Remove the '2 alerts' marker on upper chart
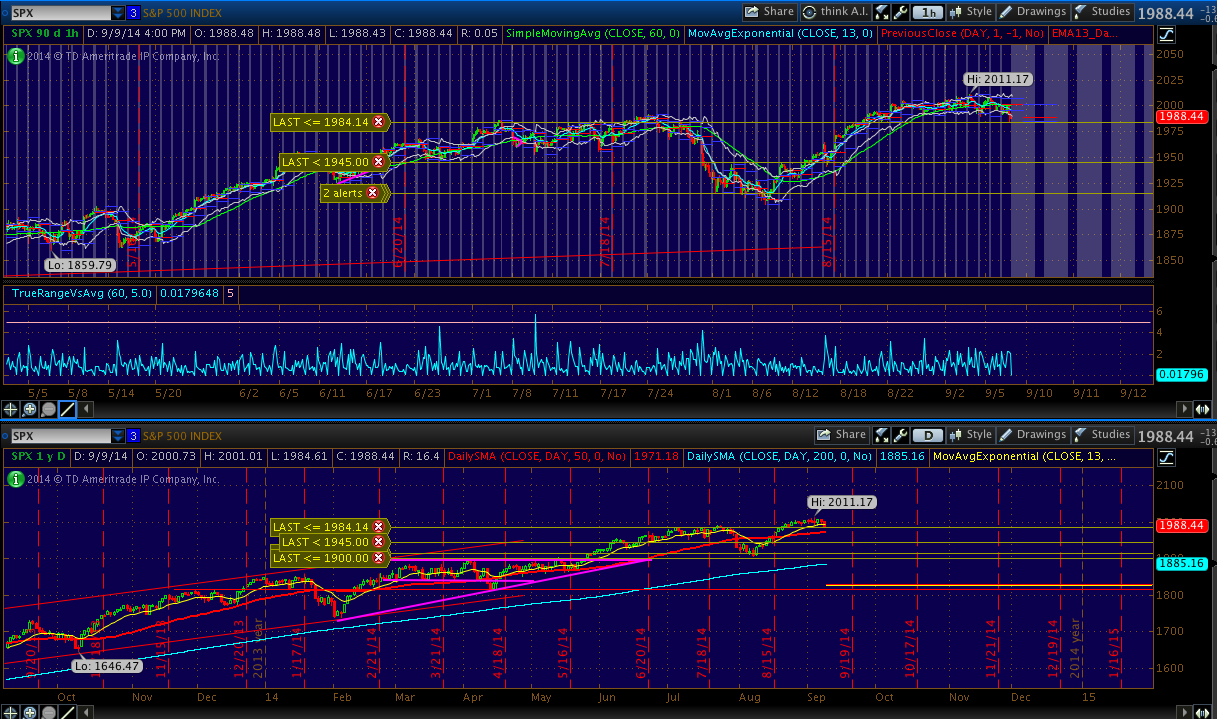This screenshot has width=1217, height=719. point(372,193)
